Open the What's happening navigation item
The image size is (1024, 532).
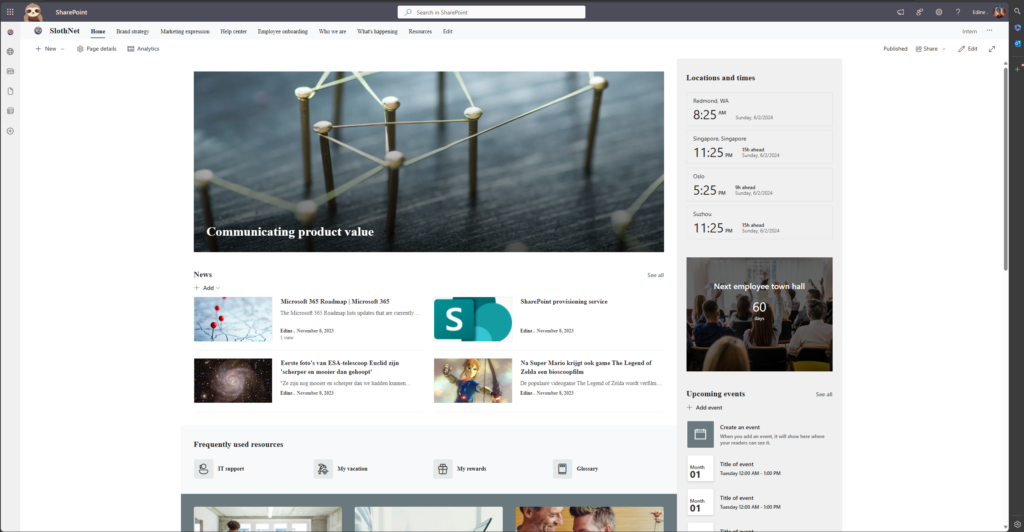click(377, 31)
